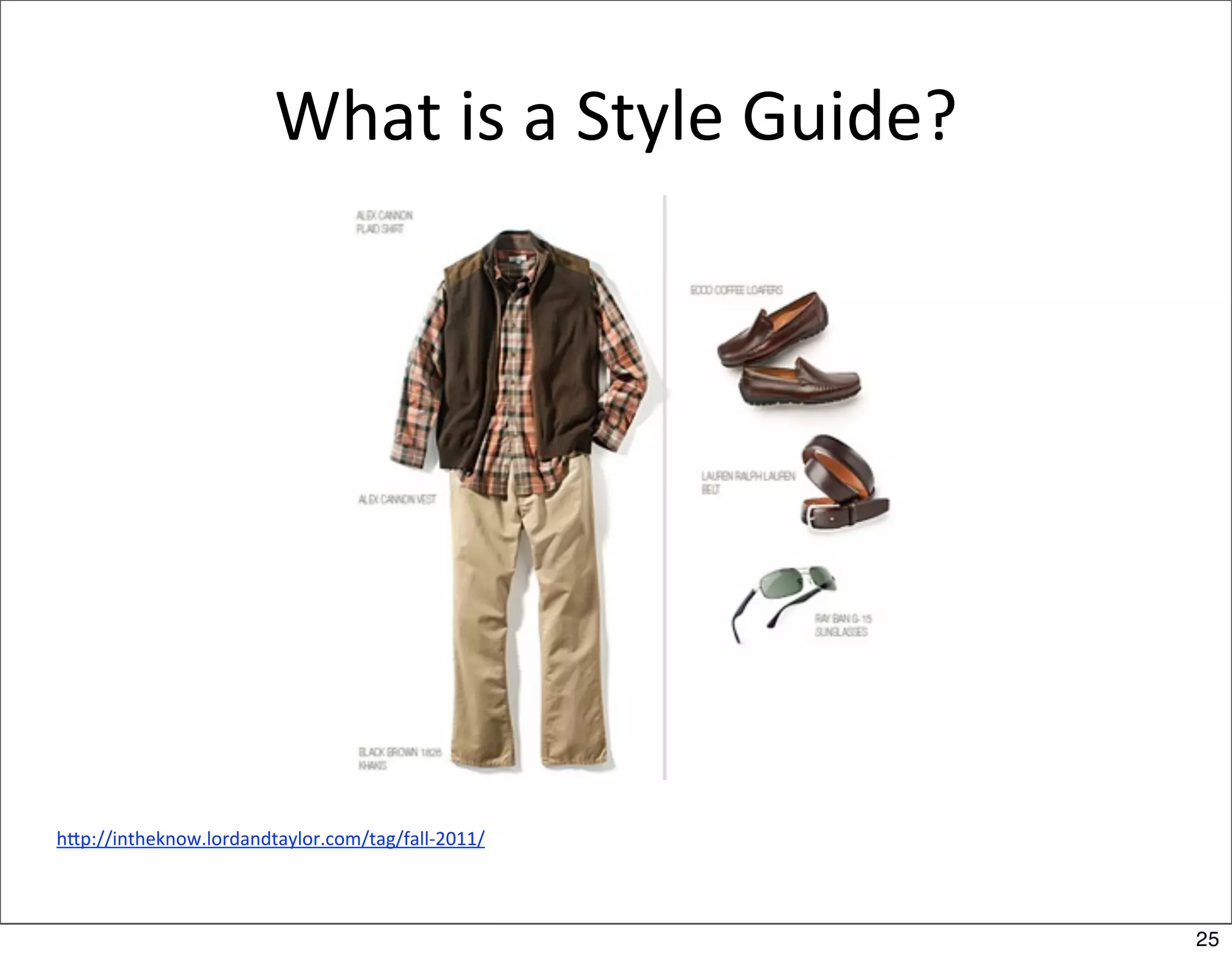Click the 'LAUREN RALPH LAUREN BELT' label
The height and width of the screenshot is (958, 1232).
[x=748, y=483]
